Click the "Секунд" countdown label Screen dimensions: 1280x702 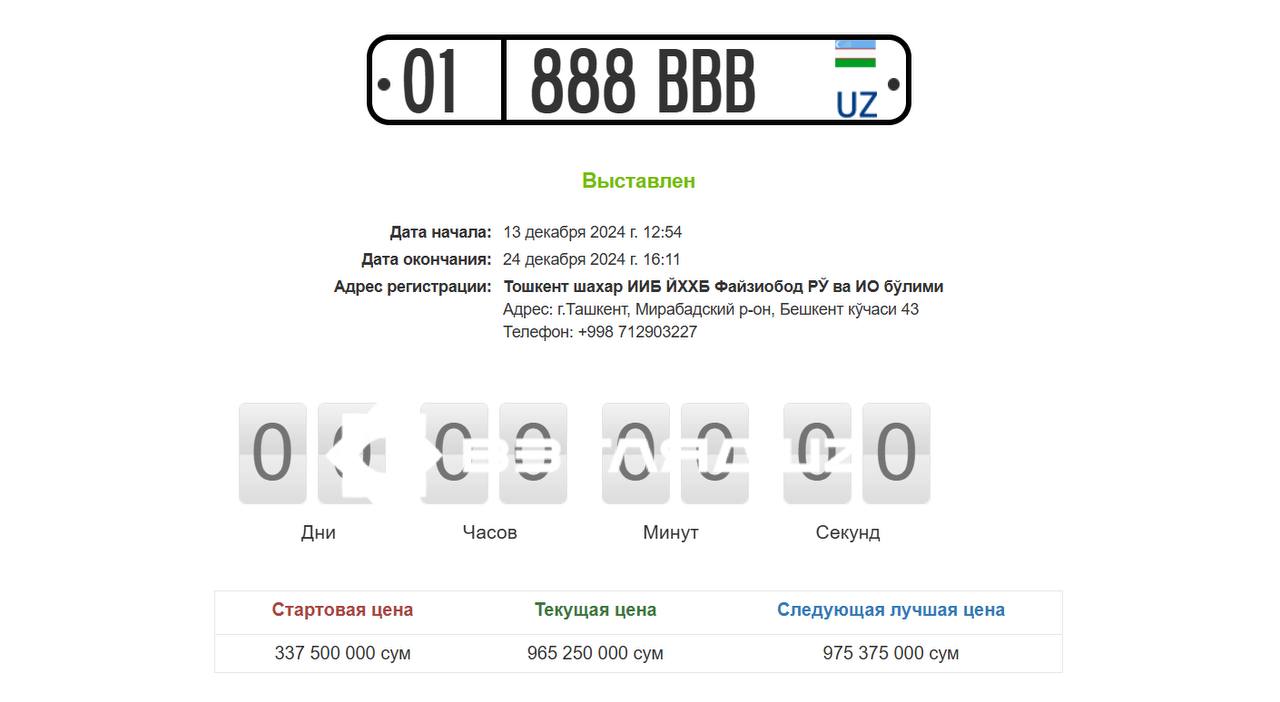point(848,532)
